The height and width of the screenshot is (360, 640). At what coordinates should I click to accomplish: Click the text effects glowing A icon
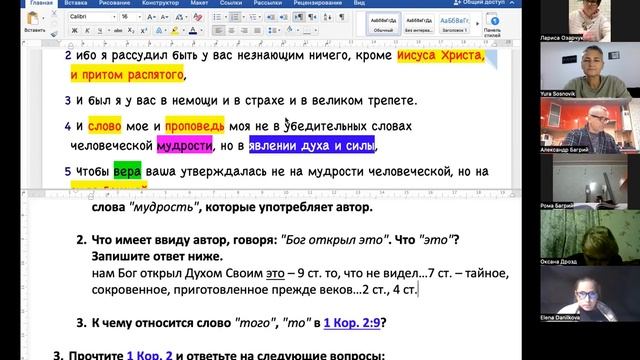pos(159,31)
